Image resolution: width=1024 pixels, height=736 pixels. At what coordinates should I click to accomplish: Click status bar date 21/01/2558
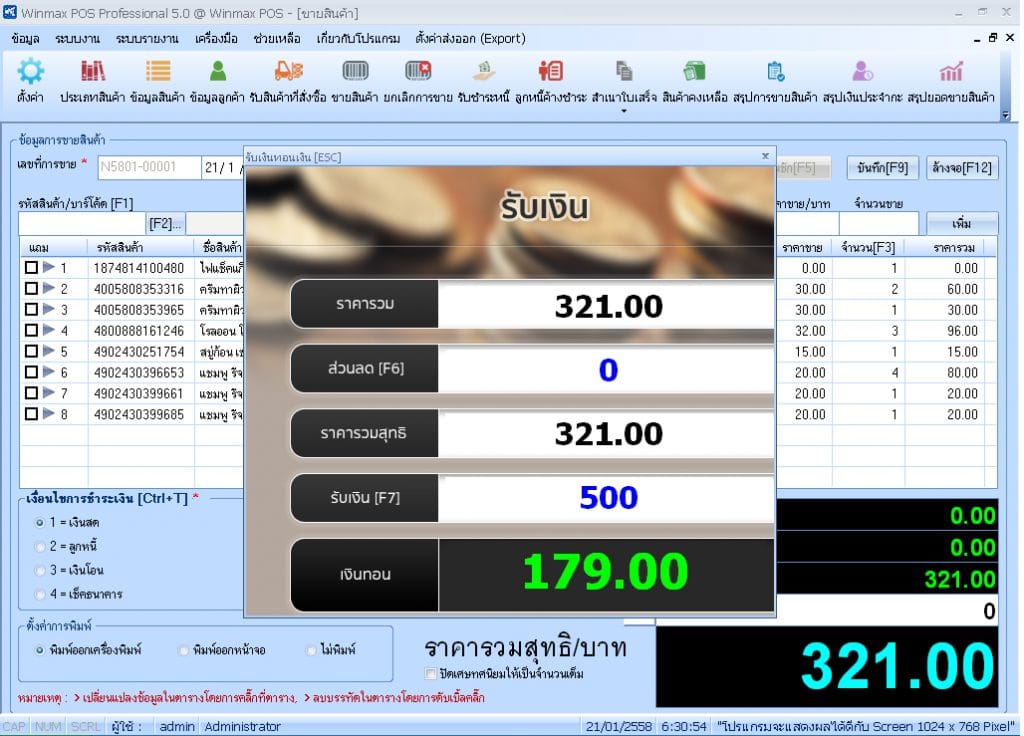(618, 726)
